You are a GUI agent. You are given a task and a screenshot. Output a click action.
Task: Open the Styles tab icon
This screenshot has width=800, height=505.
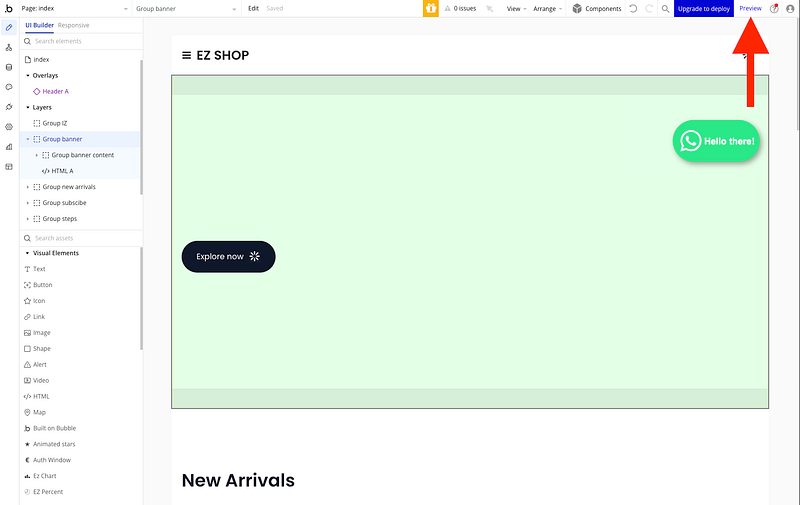click(x=9, y=87)
